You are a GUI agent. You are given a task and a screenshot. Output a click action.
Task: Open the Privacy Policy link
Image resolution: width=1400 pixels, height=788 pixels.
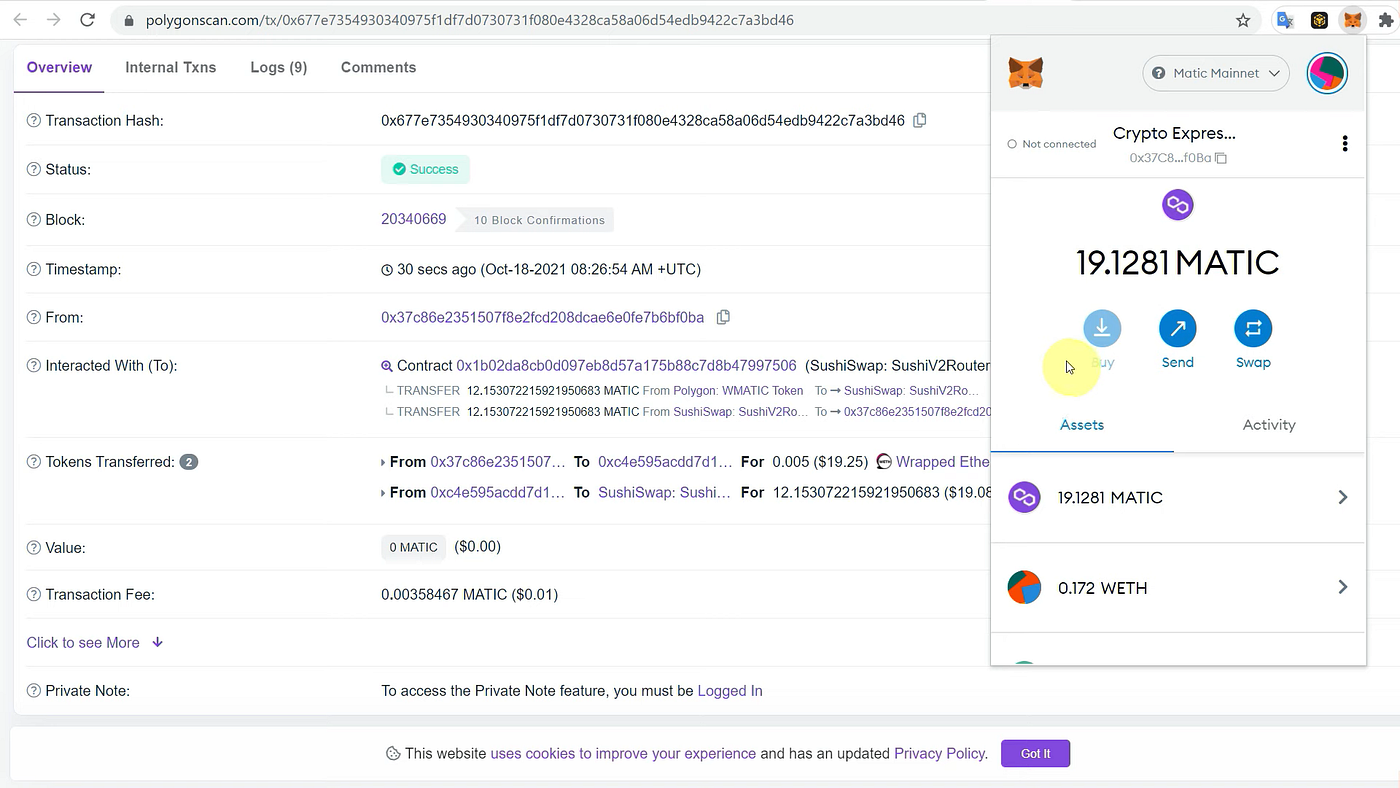pyautogui.click(x=940, y=753)
